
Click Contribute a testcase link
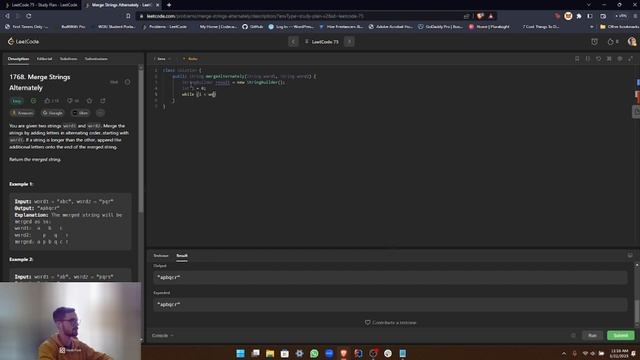click(x=391, y=322)
